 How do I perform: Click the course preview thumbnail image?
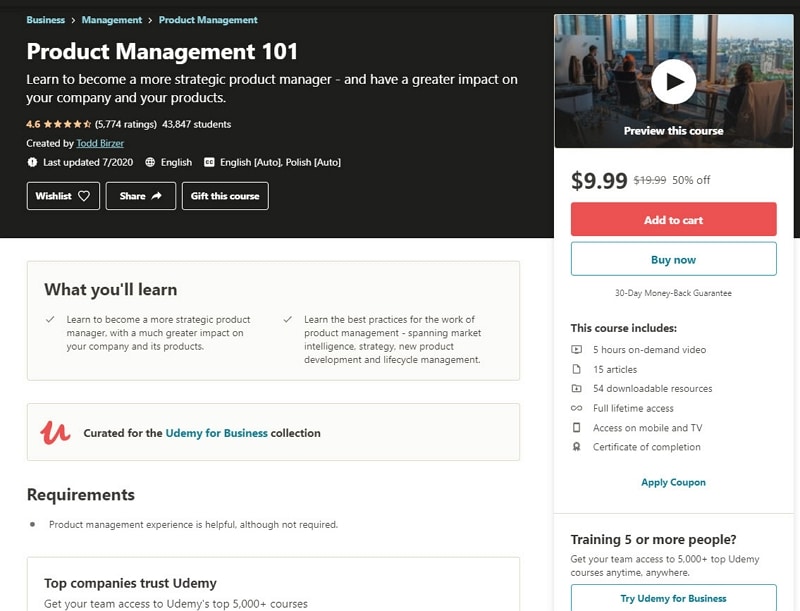[673, 81]
